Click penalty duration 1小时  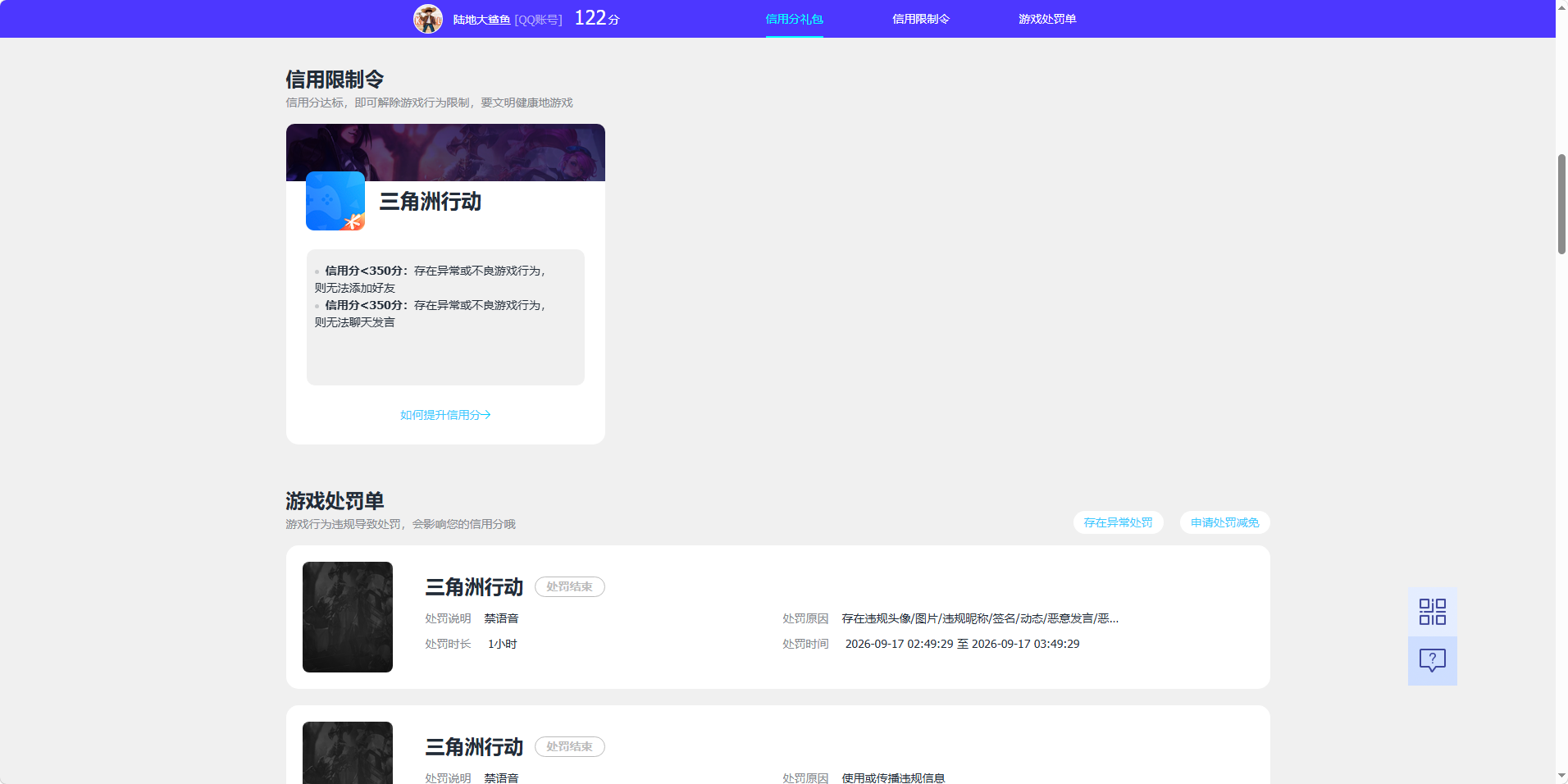(502, 644)
